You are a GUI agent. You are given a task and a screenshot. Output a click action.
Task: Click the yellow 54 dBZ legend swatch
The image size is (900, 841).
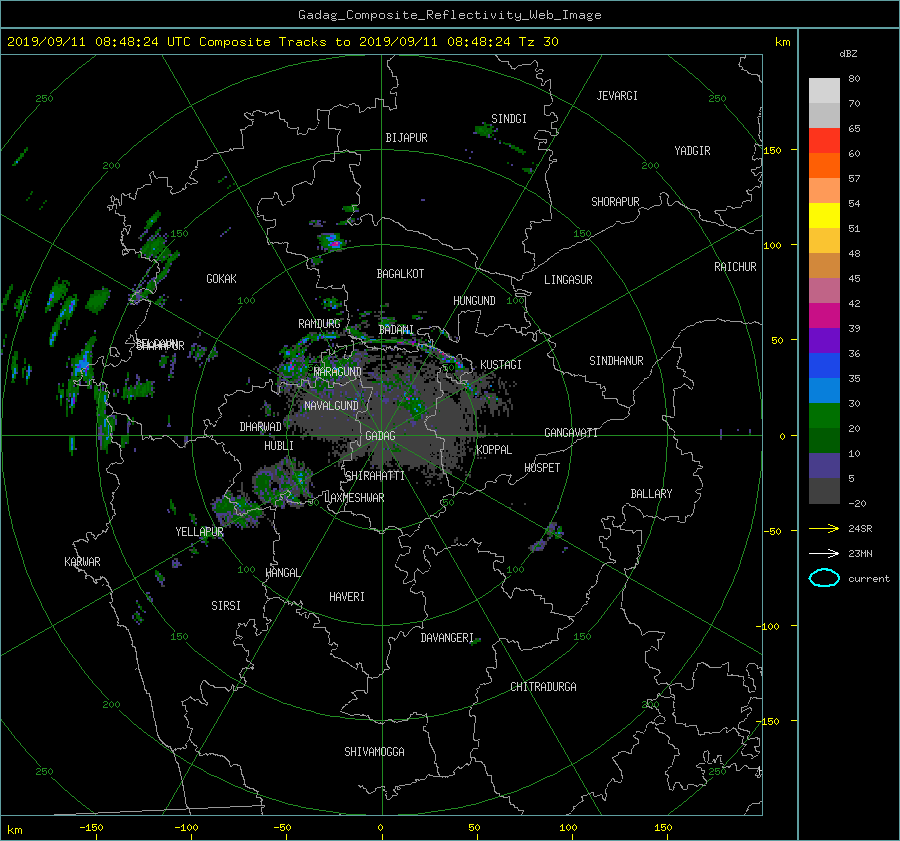coord(824,216)
